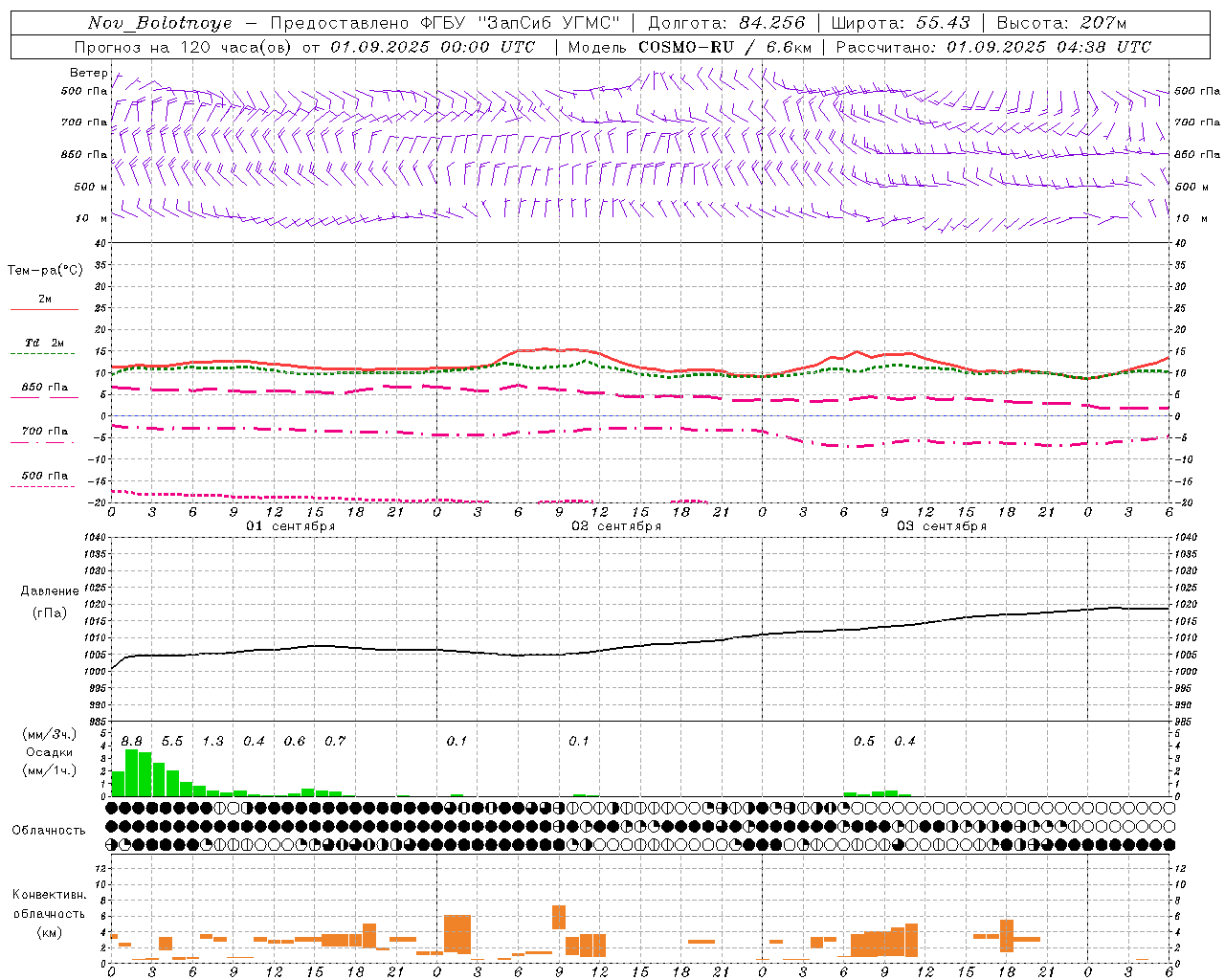Click the 1.3 precipitation total

click(x=212, y=741)
